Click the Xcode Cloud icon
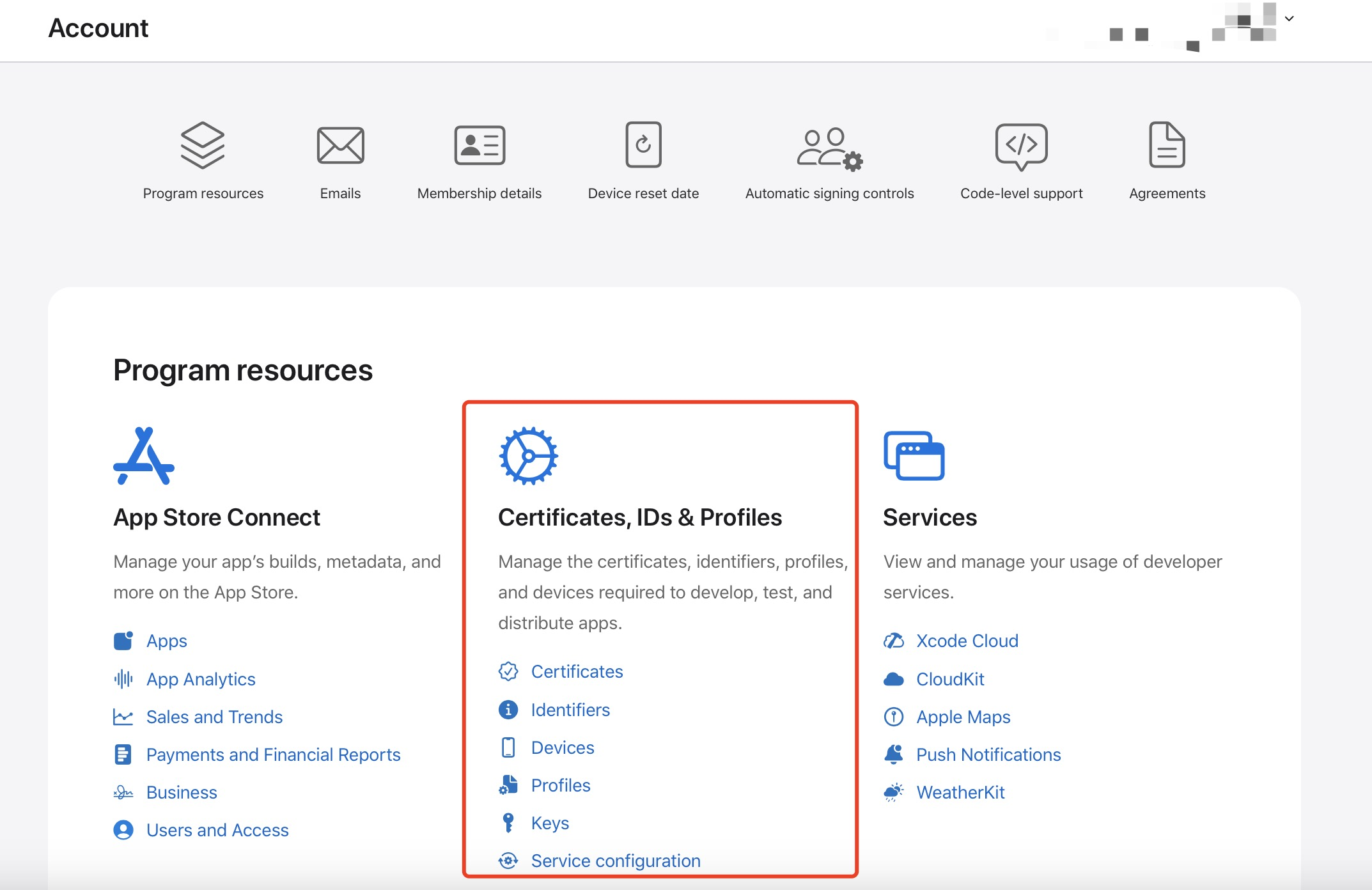The image size is (1372, 890). [894, 641]
